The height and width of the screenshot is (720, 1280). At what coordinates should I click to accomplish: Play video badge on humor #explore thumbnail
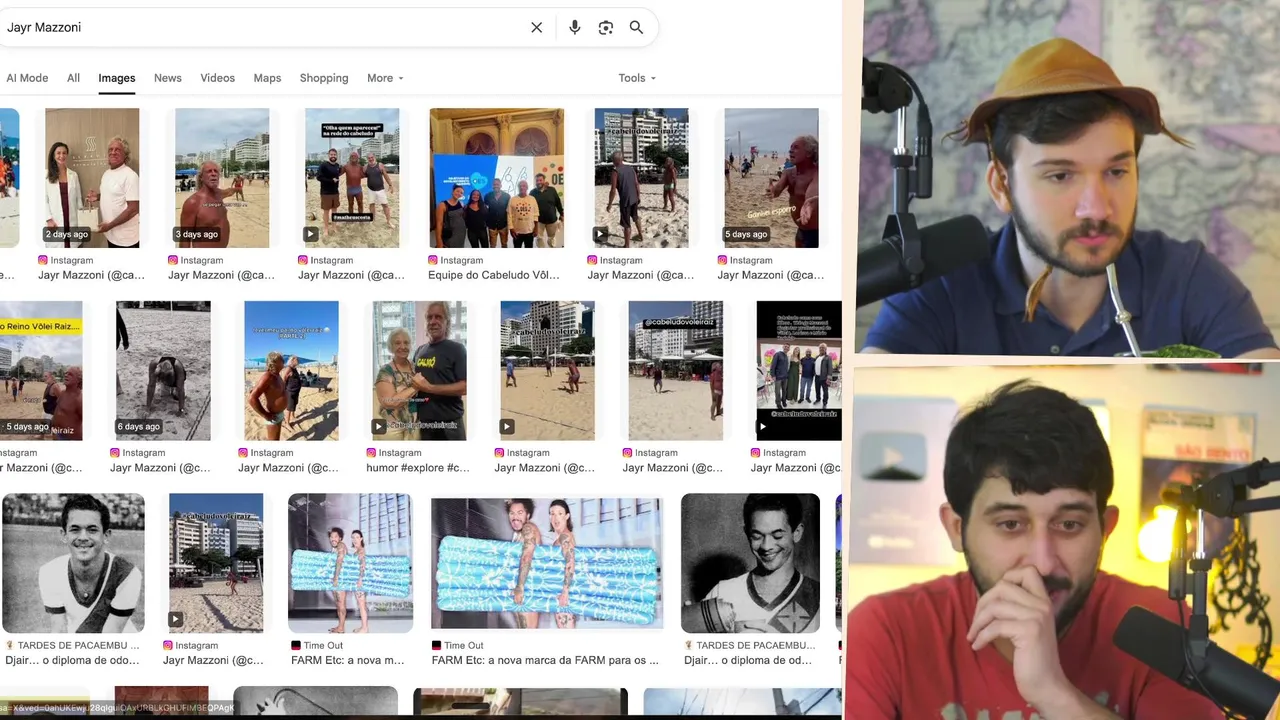379,427
